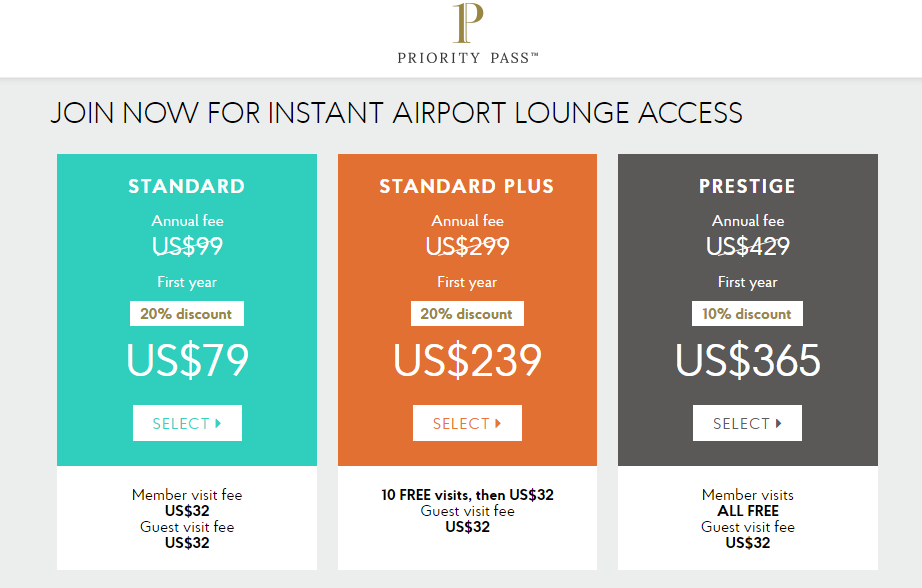922x588 pixels.
Task: Click the US$79 first year price
Action: (188, 360)
